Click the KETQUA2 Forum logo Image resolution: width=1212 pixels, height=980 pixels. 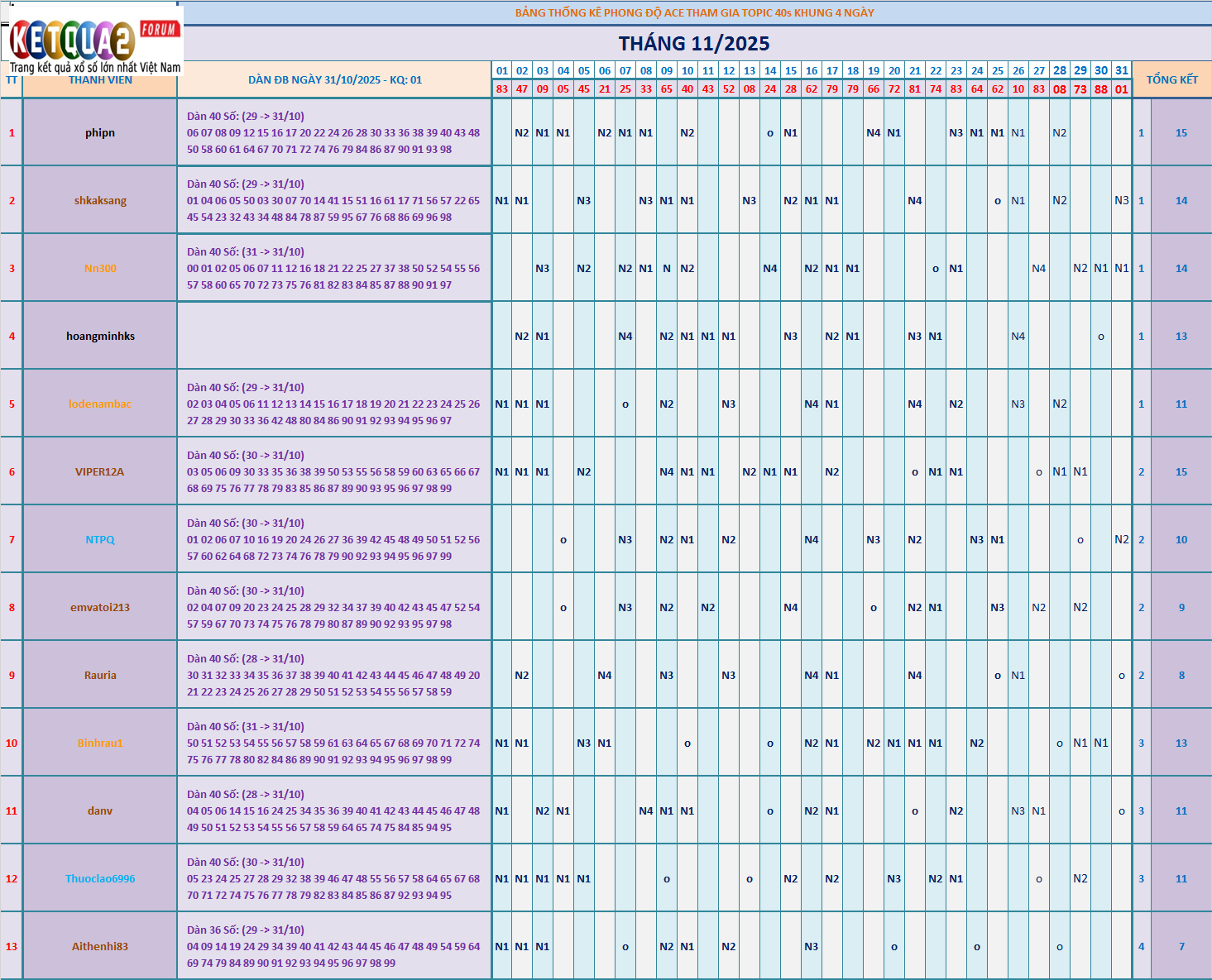91,39
